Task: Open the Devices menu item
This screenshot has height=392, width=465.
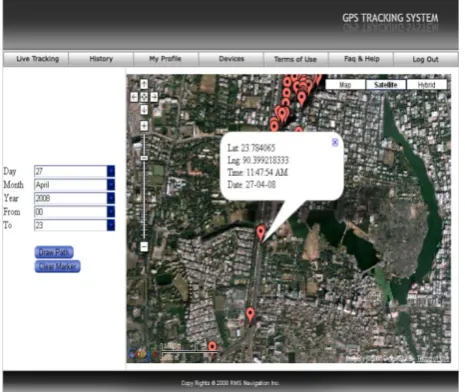Action: [231, 59]
